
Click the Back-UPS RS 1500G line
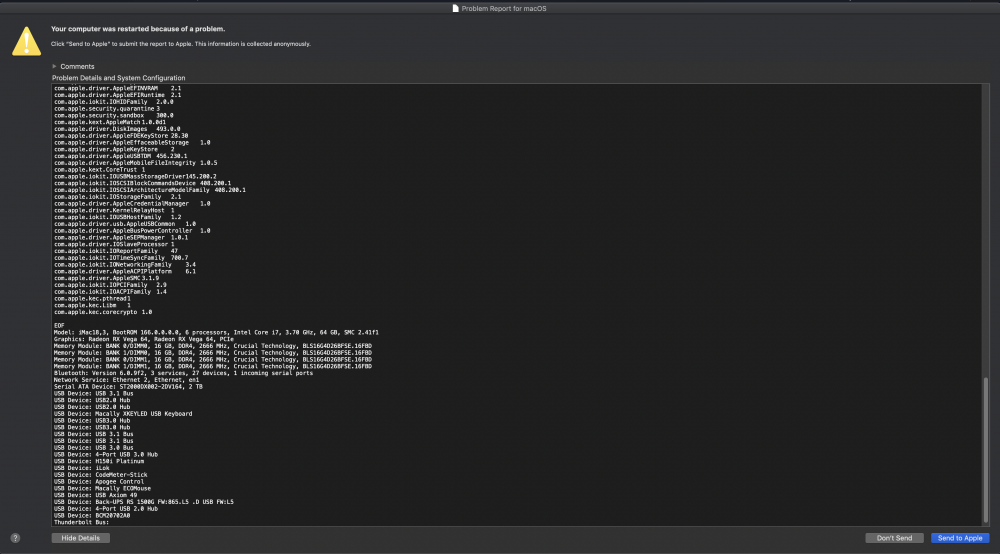143,502
